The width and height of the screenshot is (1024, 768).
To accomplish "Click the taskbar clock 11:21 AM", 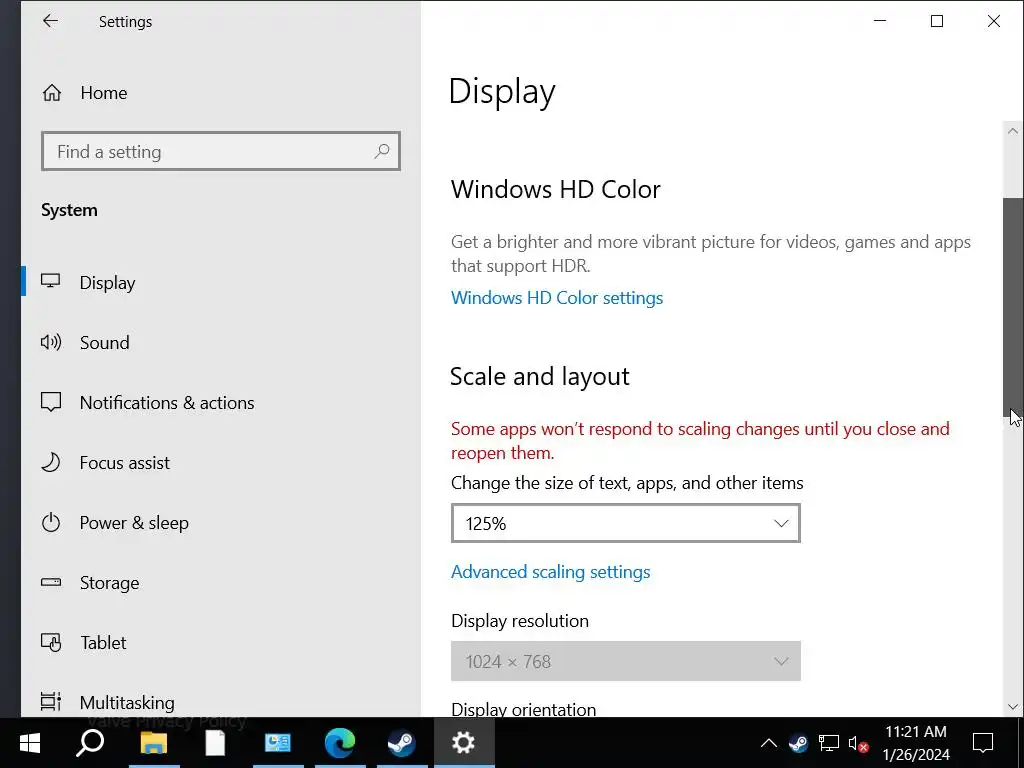I will (x=916, y=731).
